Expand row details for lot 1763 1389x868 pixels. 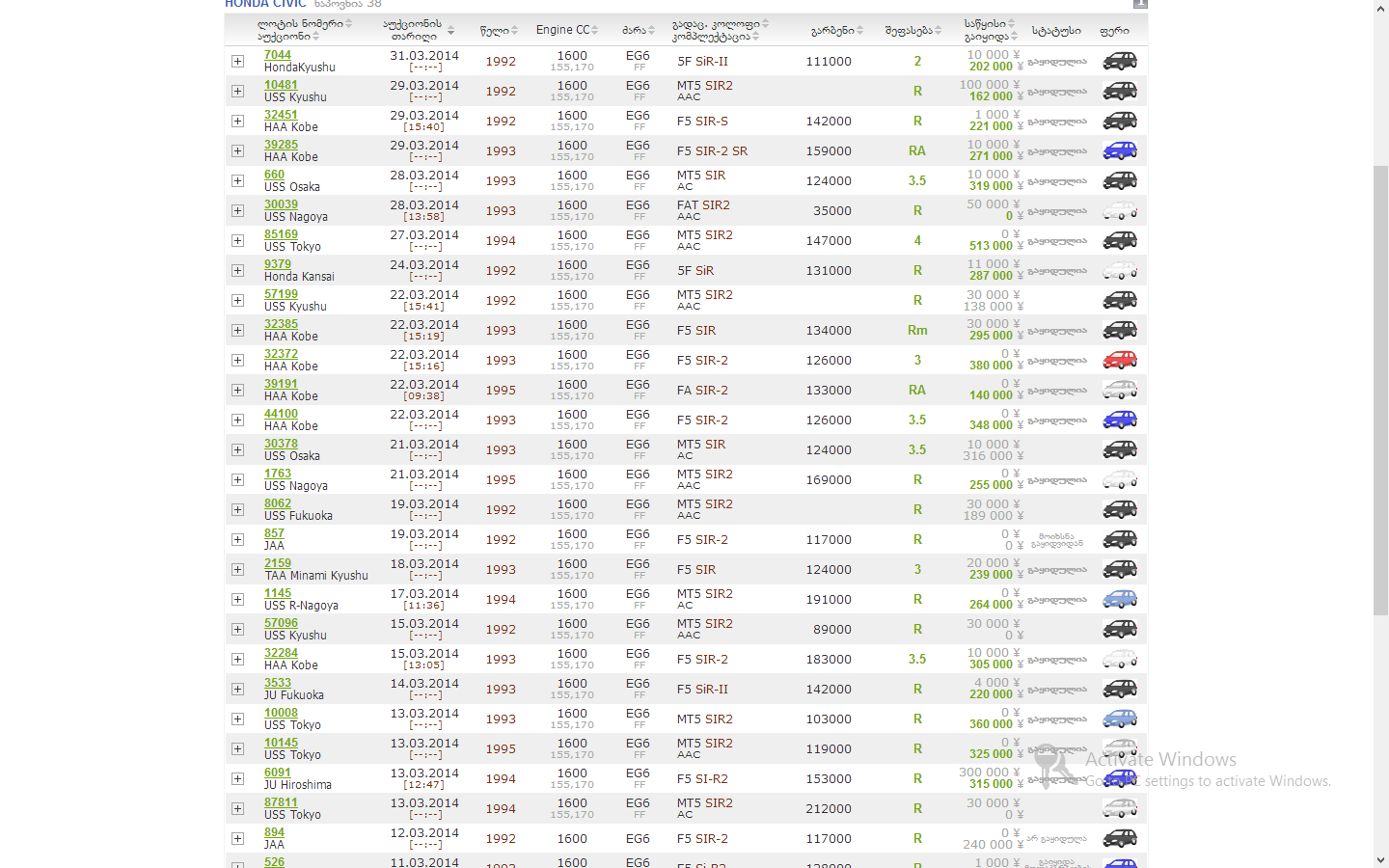pyautogui.click(x=237, y=479)
